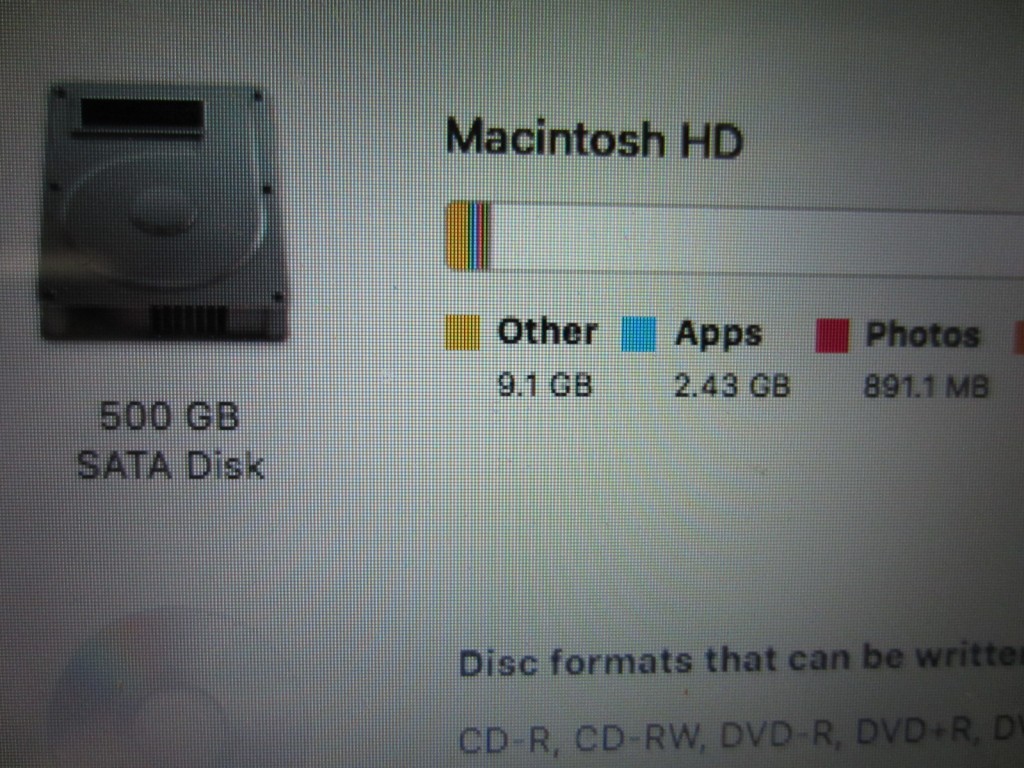Click the SATA Disk label
This screenshot has width=1024, height=768.
(170, 466)
